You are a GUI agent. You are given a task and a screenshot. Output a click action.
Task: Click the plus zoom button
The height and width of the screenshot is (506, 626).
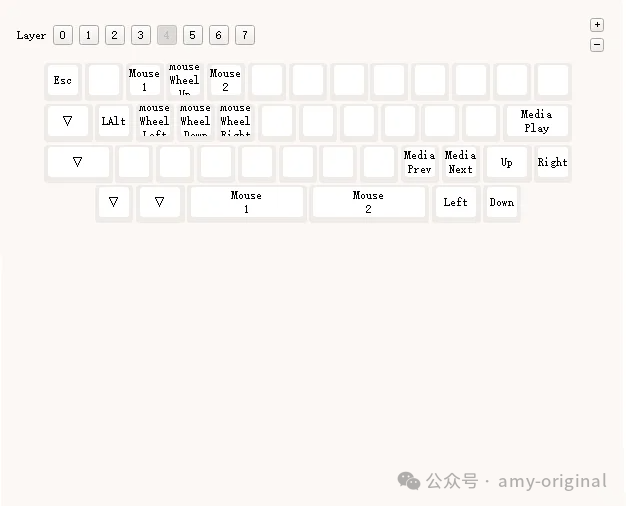597,25
